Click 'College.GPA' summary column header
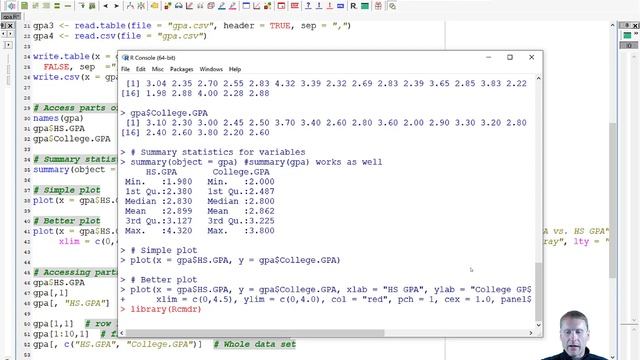Image resolution: width=640 pixels, height=360 pixels. click(x=241, y=172)
